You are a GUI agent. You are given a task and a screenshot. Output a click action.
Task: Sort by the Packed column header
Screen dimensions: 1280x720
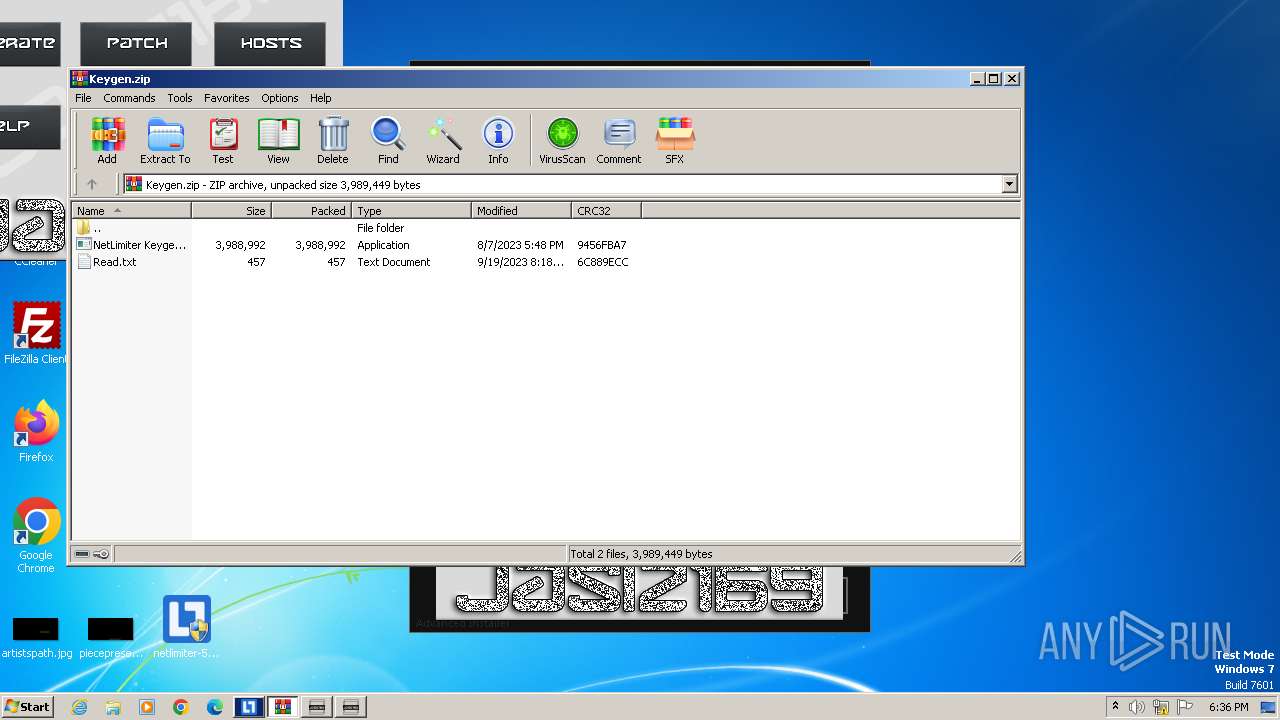pyautogui.click(x=311, y=211)
